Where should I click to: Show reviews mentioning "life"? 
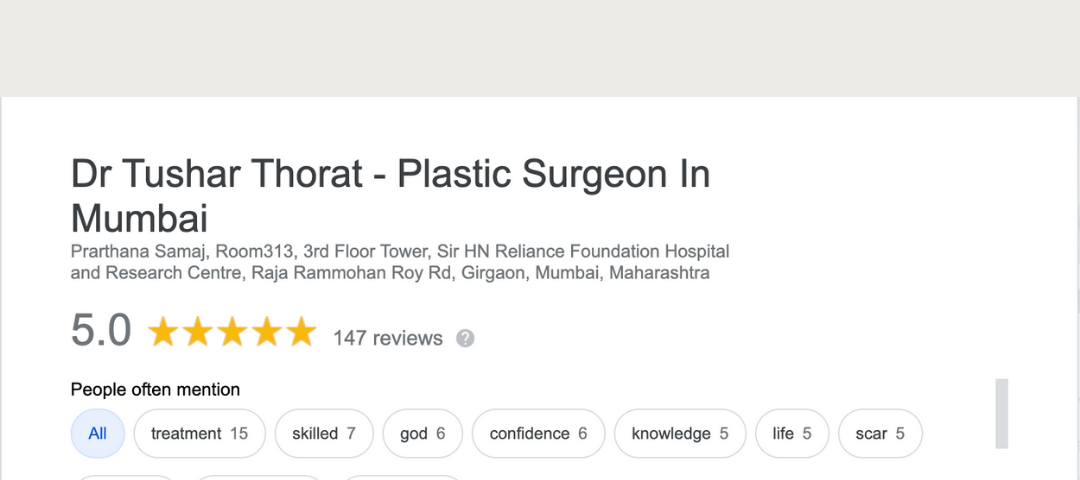click(x=792, y=433)
